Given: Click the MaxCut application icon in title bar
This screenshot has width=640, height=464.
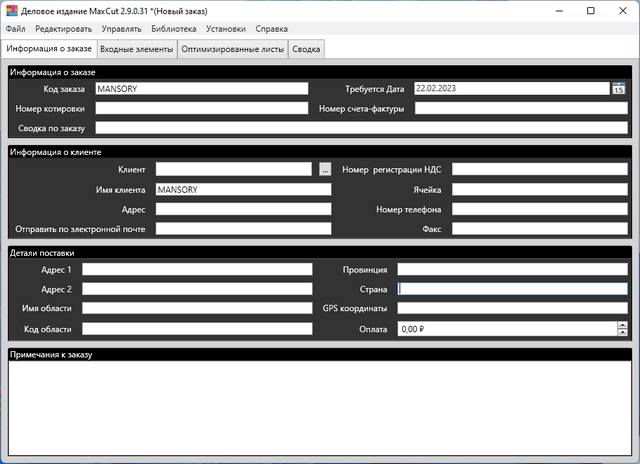Looking at the screenshot, I should click(x=11, y=10).
